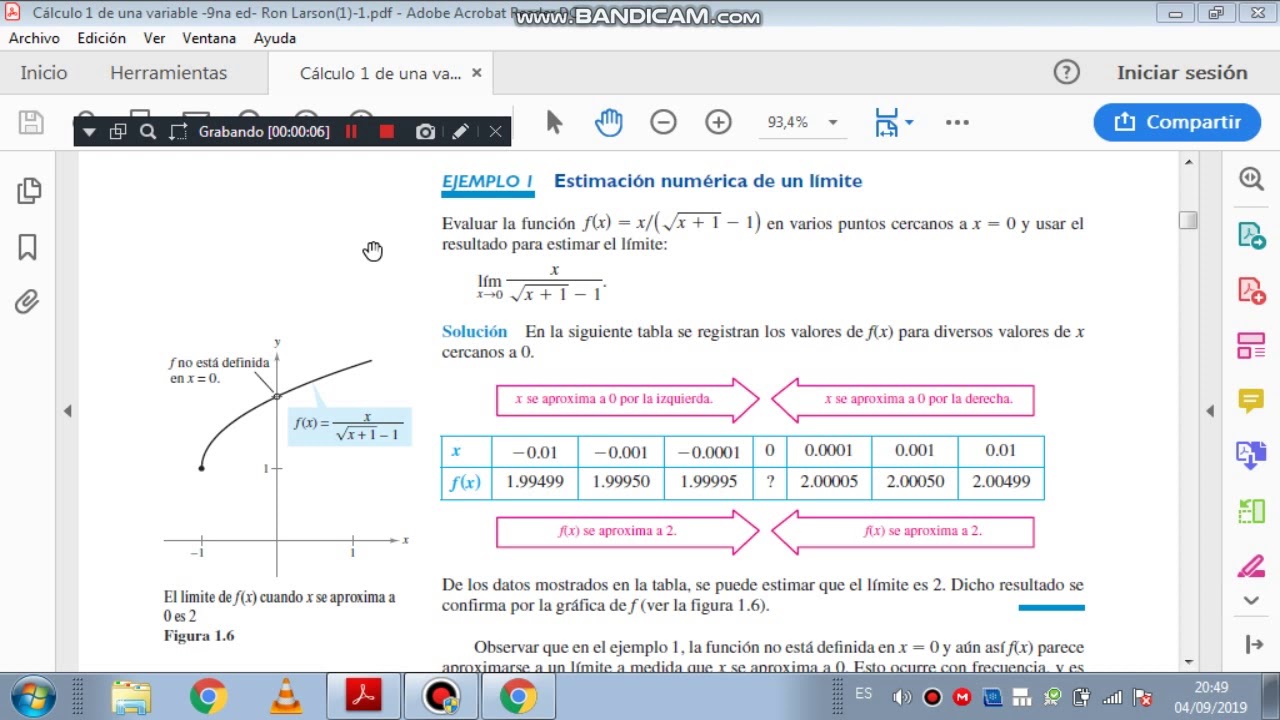
Task: Open the Bandicam taskbar icon
Action: point(441,695)
